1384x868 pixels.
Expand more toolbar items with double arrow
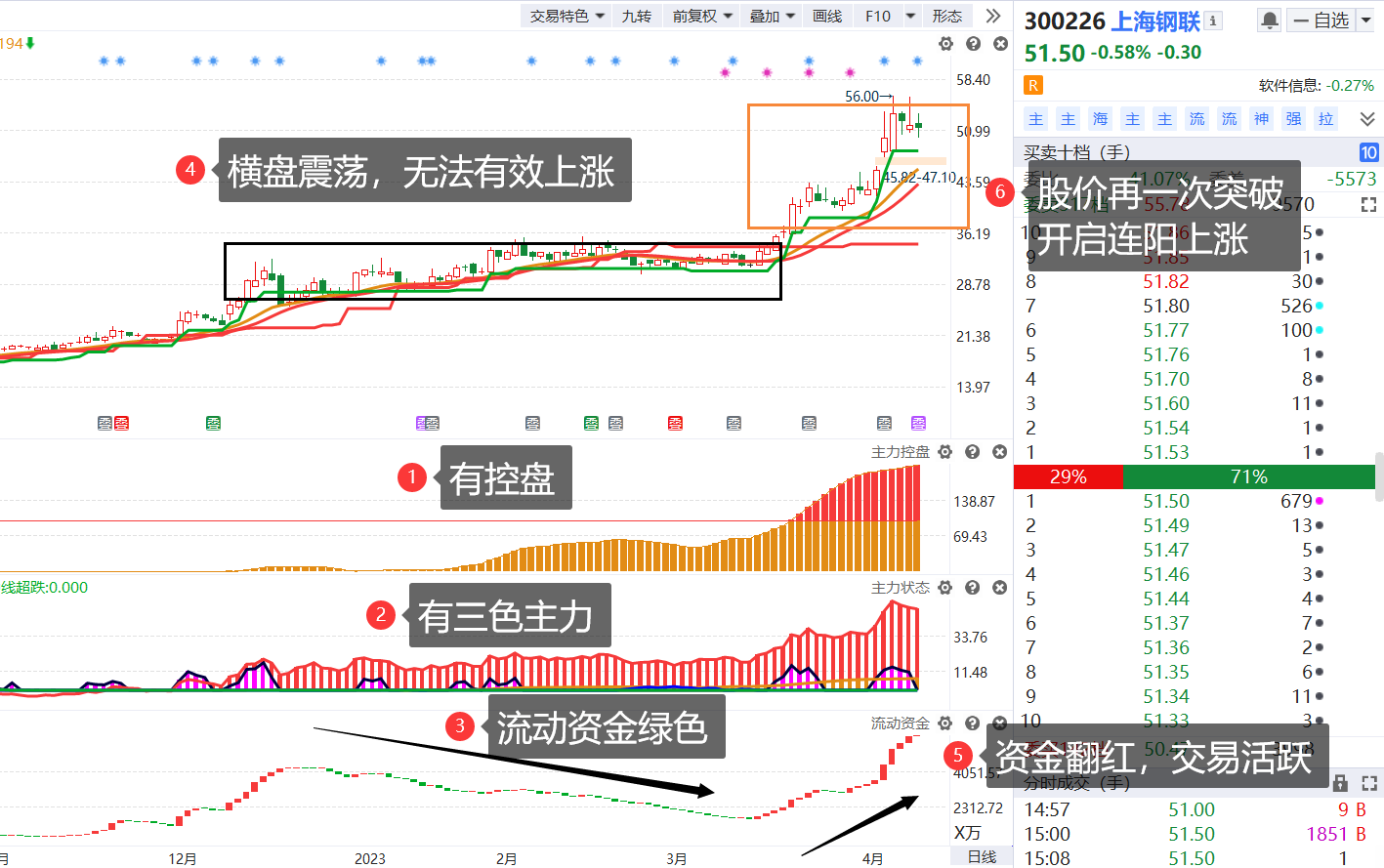point(992,16)
